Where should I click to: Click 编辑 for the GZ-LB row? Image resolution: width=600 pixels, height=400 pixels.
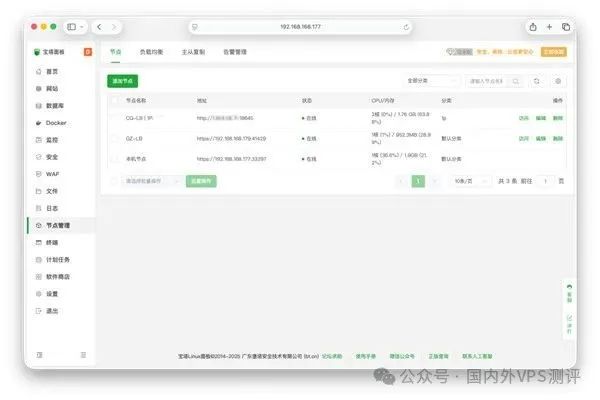(541, 138)
